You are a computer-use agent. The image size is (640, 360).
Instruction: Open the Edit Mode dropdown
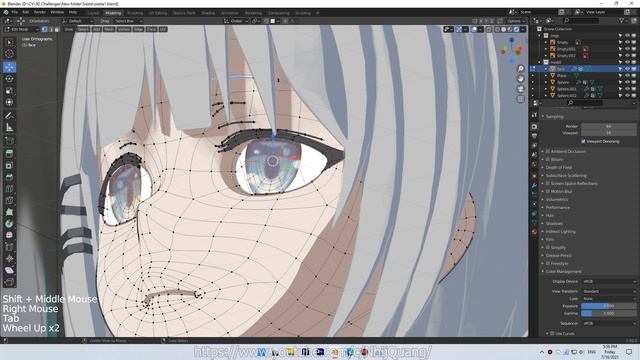[21, 29]
